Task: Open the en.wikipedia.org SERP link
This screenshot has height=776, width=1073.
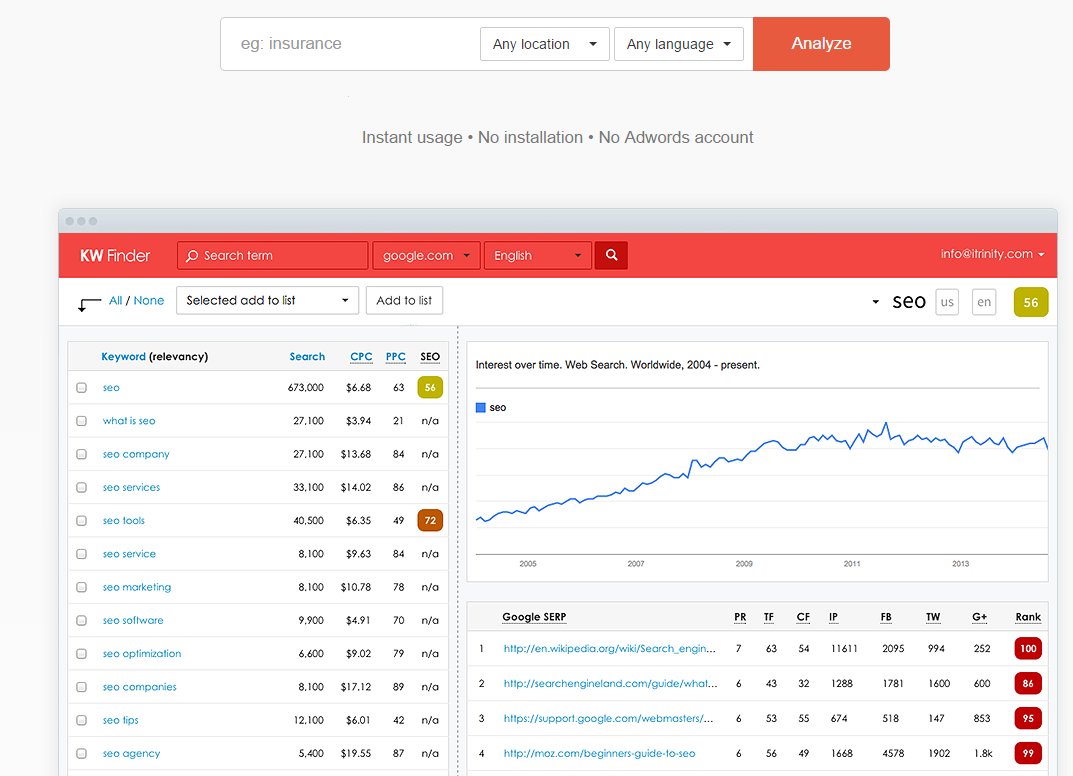Action: pyautogui.click(x=609, y=649)
